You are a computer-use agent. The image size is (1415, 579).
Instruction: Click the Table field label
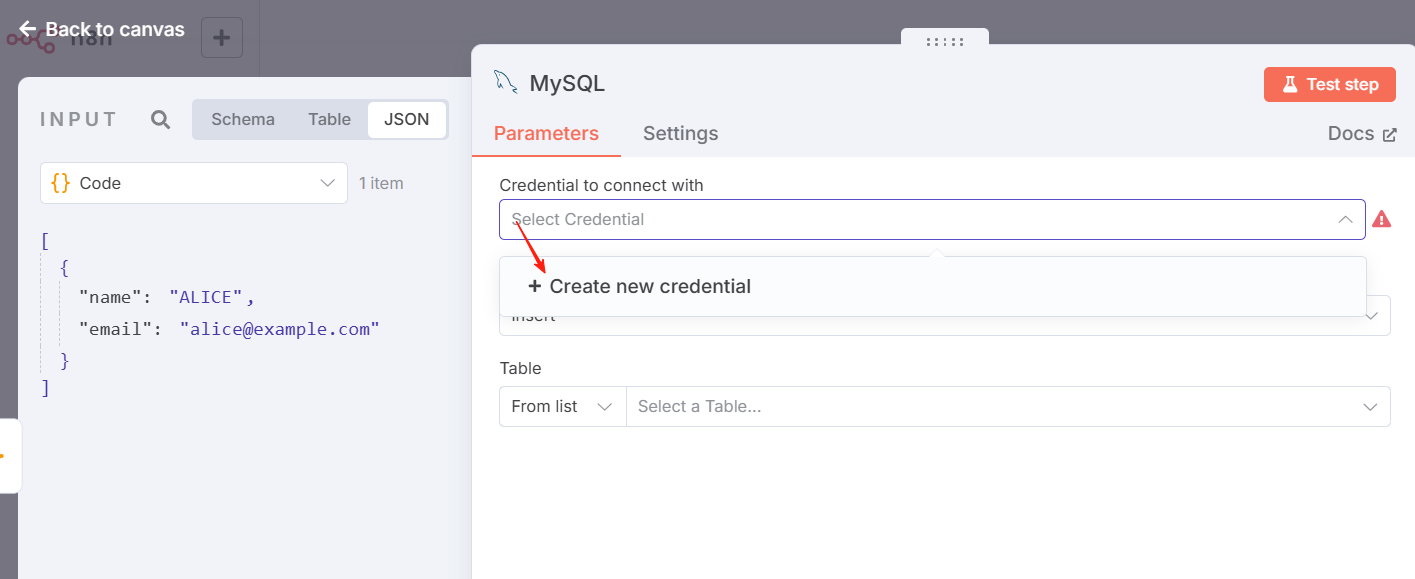520,368
